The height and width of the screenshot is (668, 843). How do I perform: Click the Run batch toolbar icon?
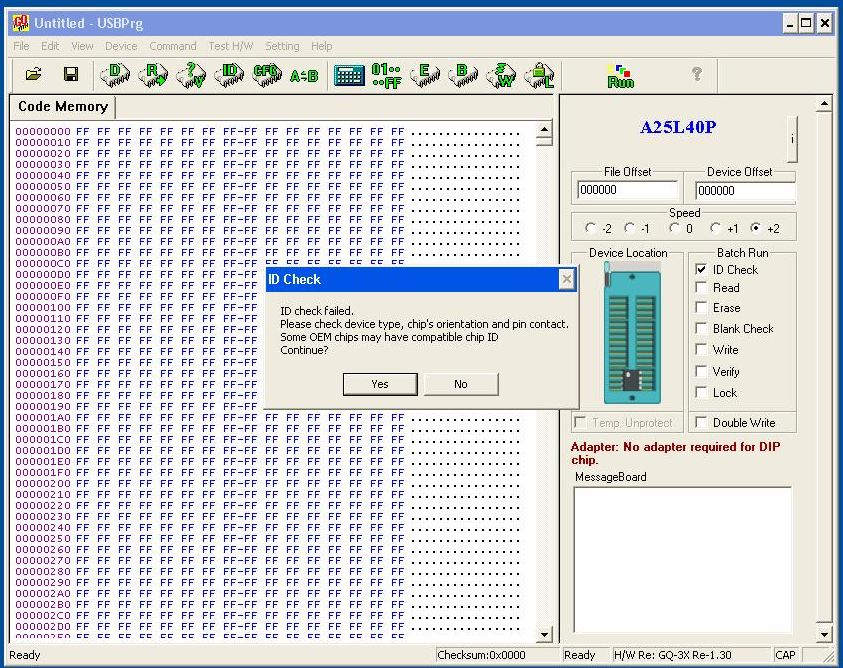620,76
